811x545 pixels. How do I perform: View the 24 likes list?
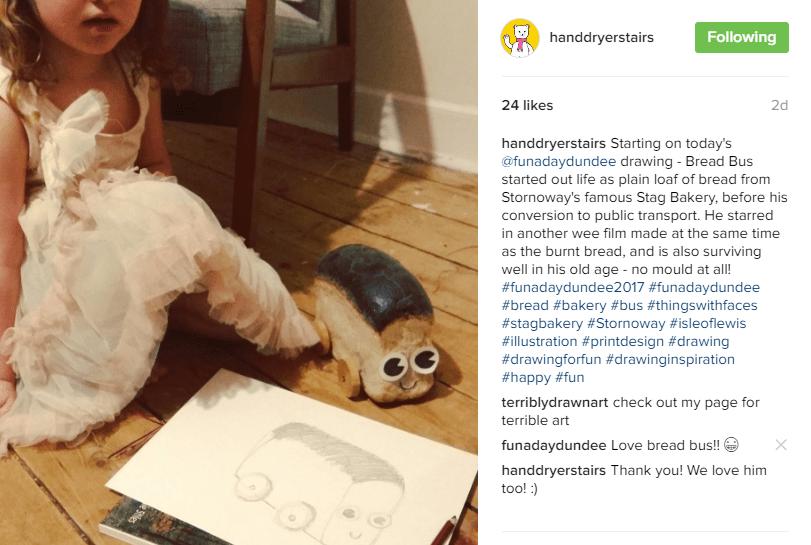[527, 105]
